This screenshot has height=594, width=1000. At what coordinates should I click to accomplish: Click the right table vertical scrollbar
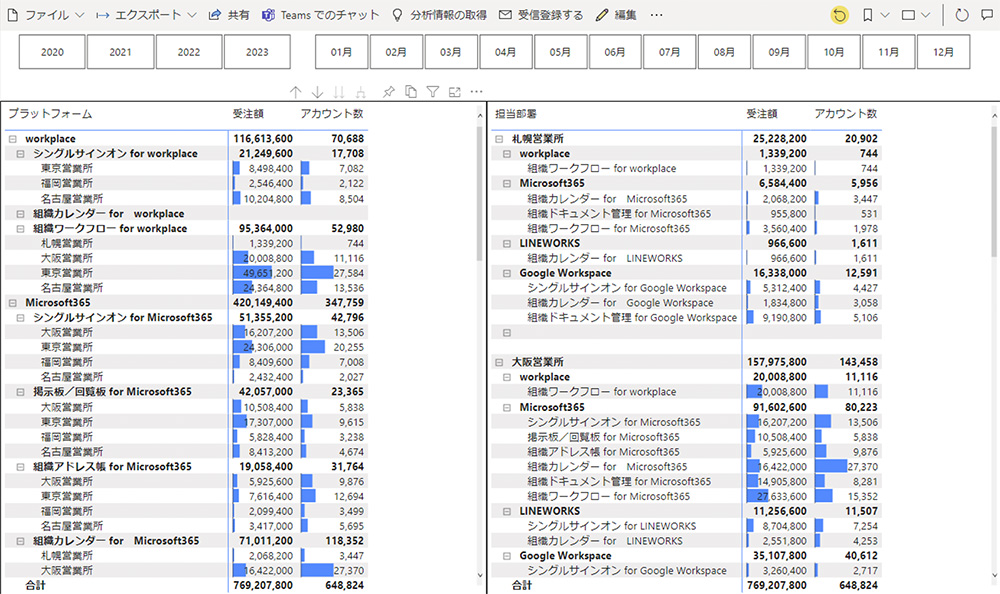pyautogui.click(x=995, y=191)
